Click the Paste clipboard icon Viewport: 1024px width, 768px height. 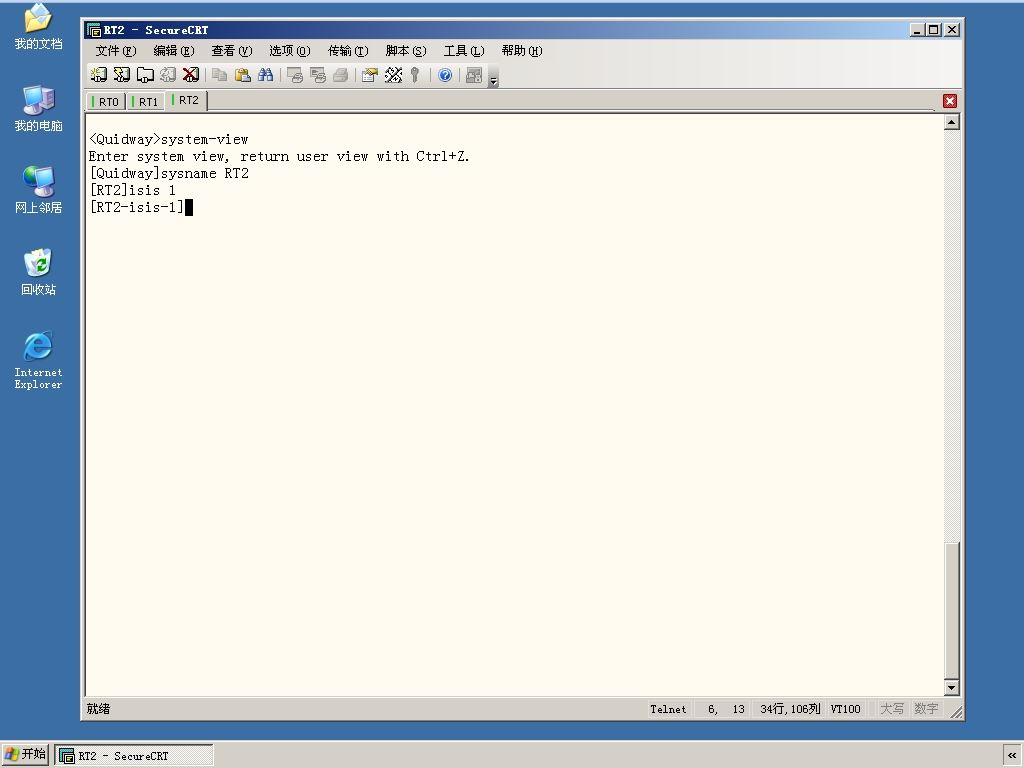tap(242, 75)
